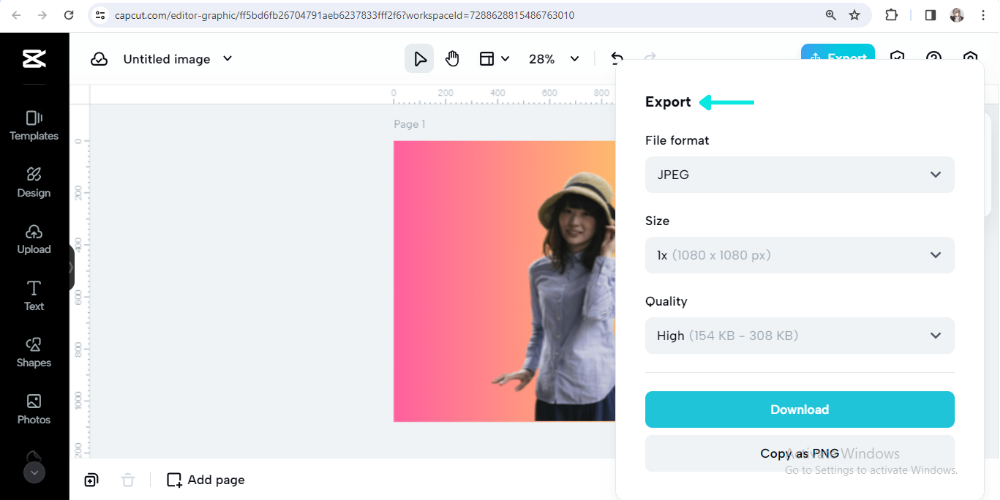Screen dimensions: 1000x500
Task: Open the help question mark icon
Action: 934,58
